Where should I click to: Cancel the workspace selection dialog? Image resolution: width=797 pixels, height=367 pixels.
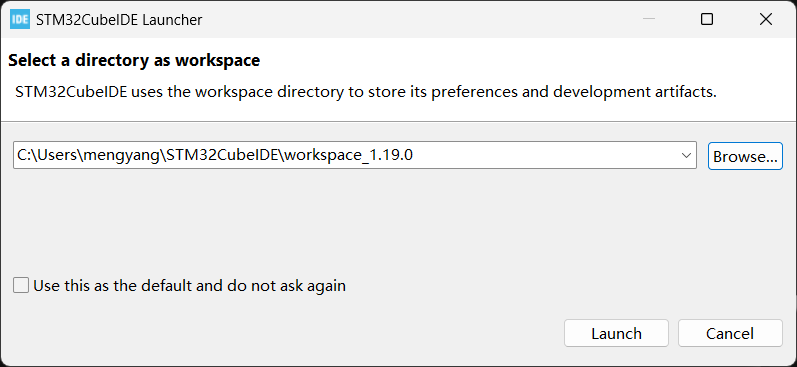pos(730,333)
